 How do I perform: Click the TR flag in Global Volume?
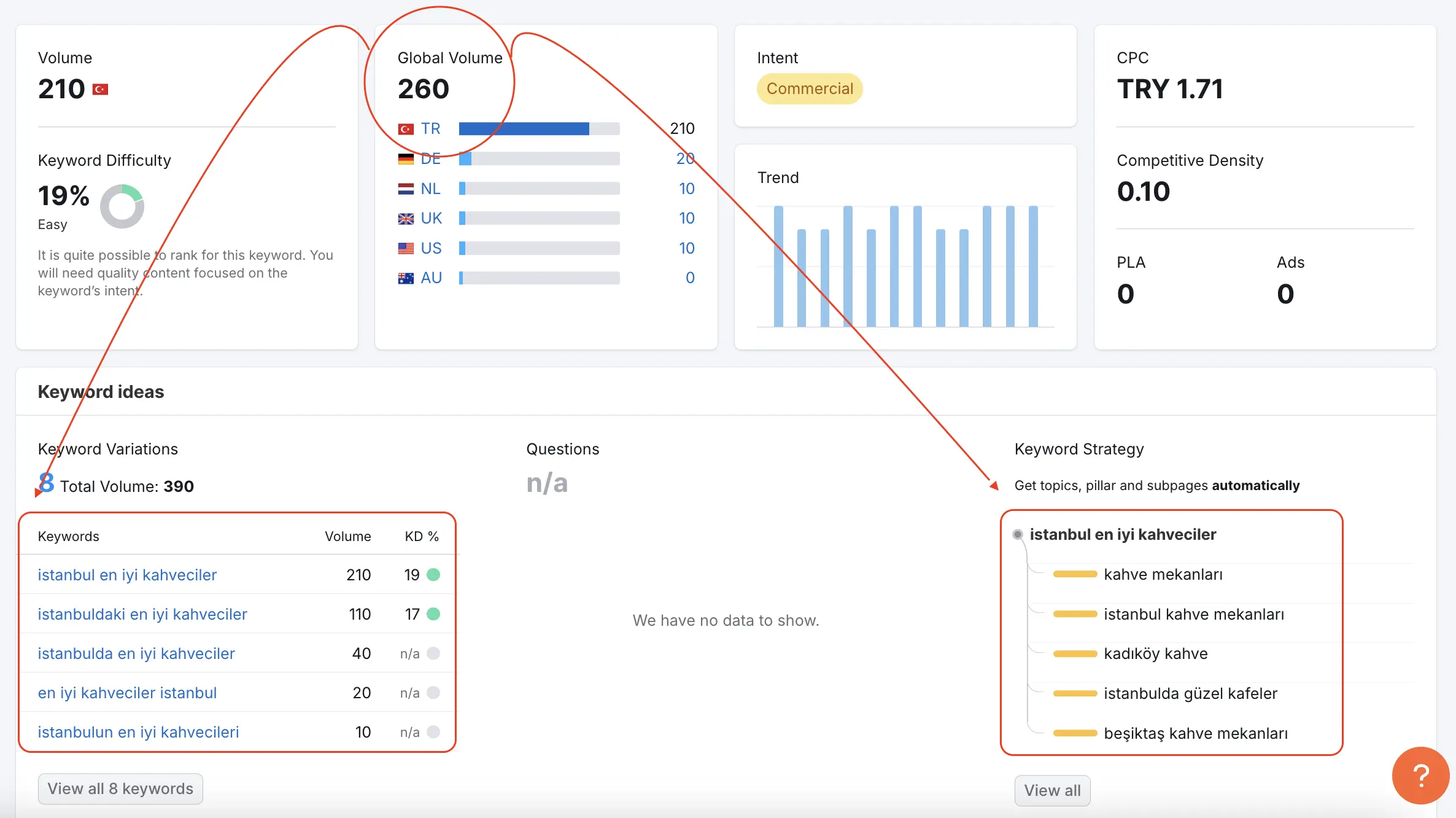(x=406, y=129)
